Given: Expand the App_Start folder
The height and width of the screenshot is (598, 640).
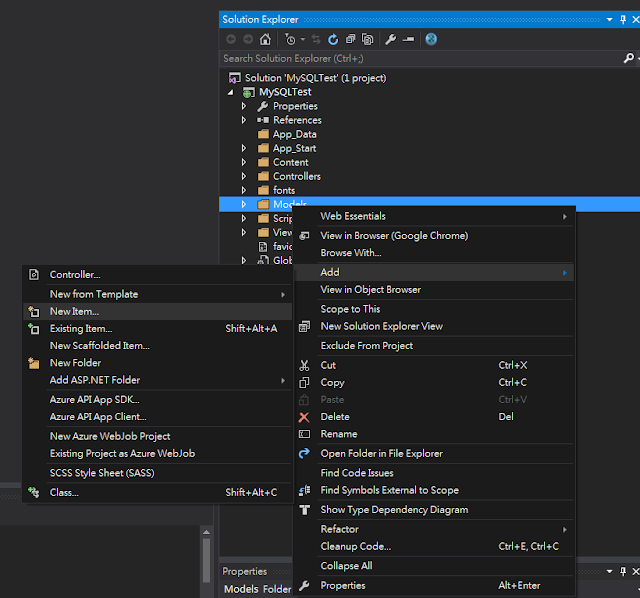Looking at the screenshot, I should point(244,148).
